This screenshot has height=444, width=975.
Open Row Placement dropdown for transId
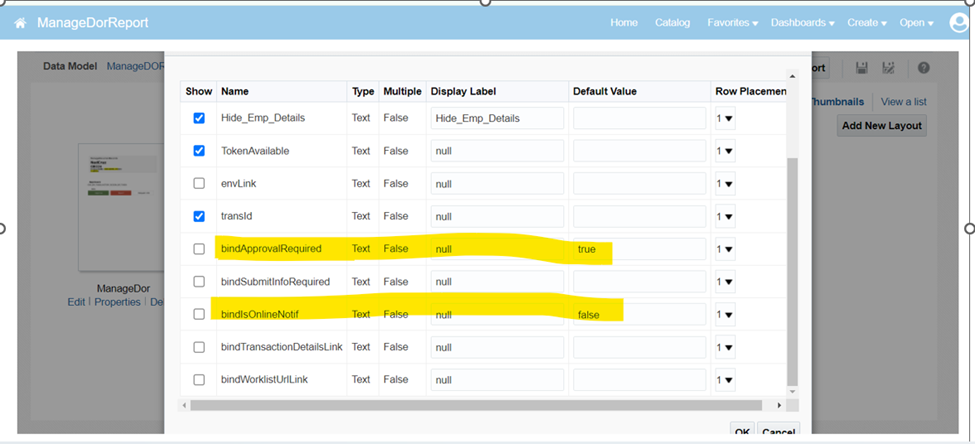tap(725, 216)
